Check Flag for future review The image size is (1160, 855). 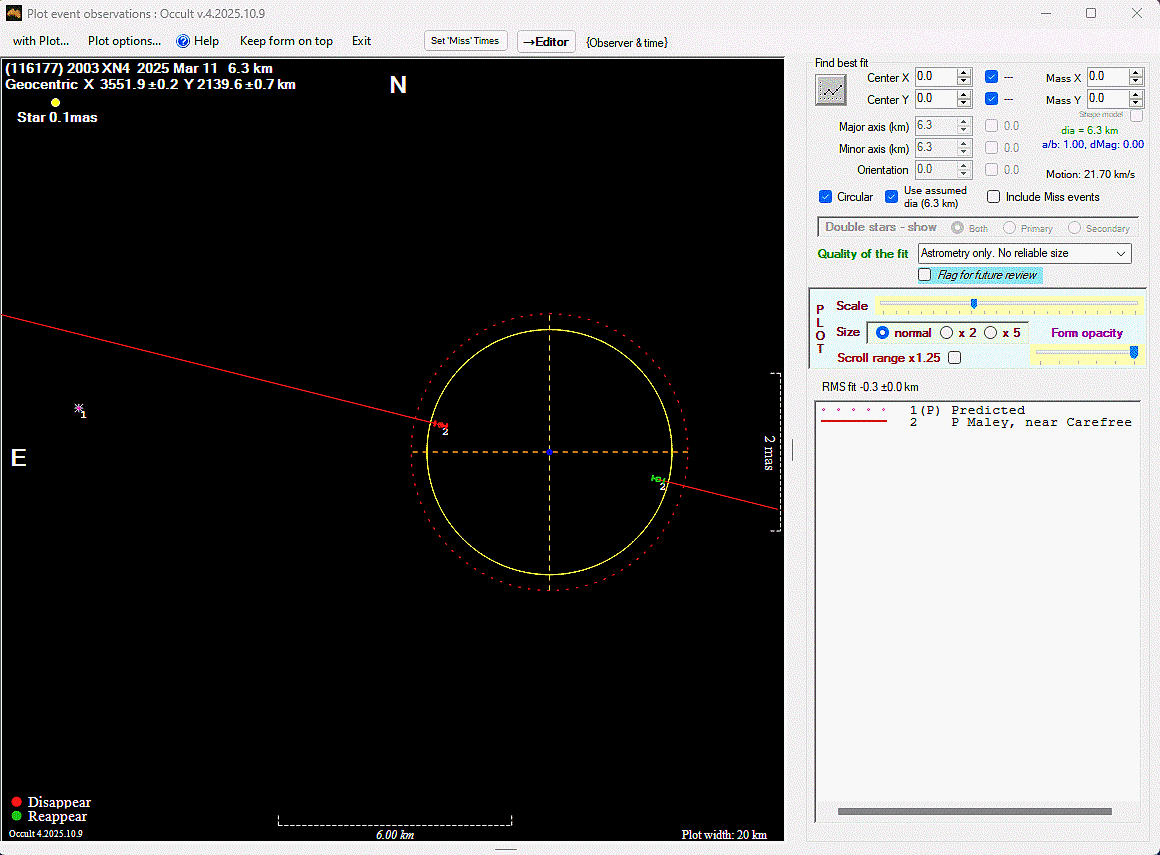click(x=926, y=275)
